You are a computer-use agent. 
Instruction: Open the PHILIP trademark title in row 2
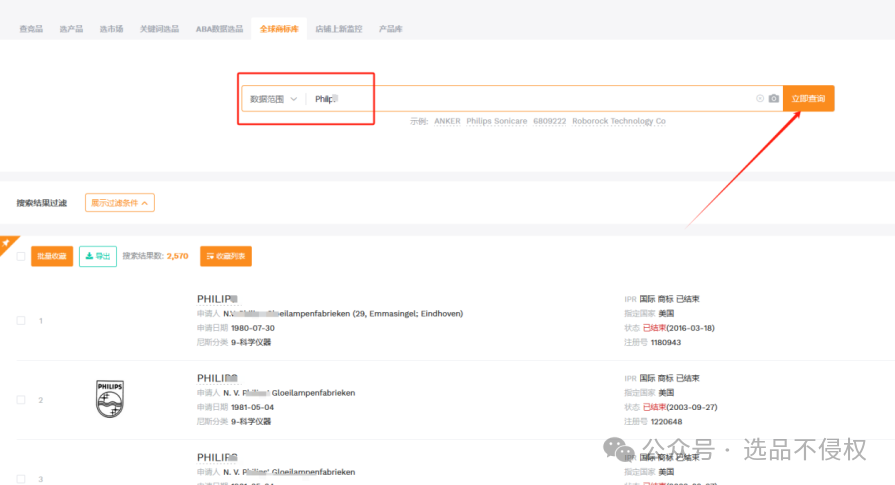pyautogui.click(x=217, y=378)
